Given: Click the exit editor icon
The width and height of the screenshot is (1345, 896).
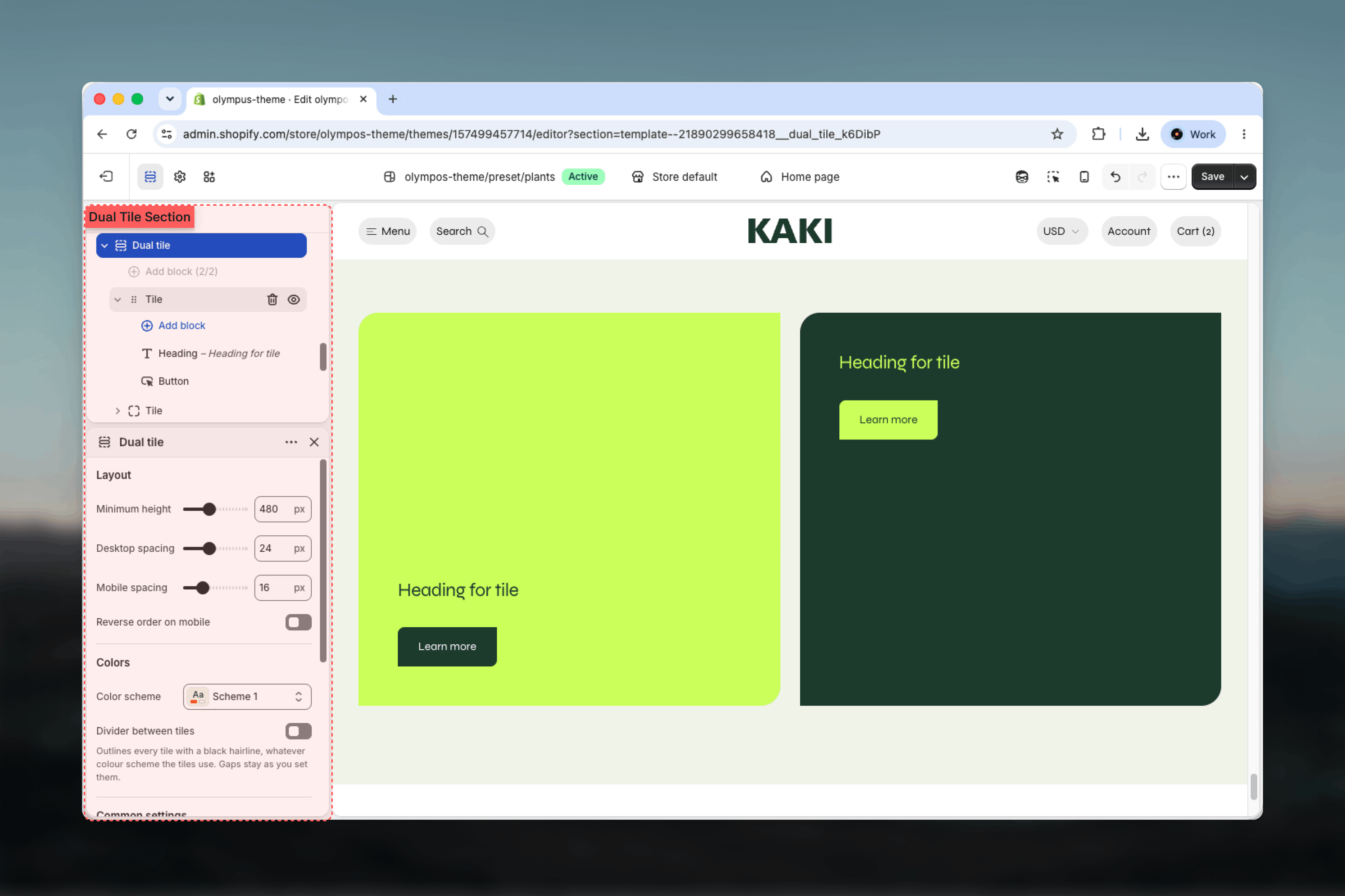Looking at the screenshot, I should tap(106, 177).
